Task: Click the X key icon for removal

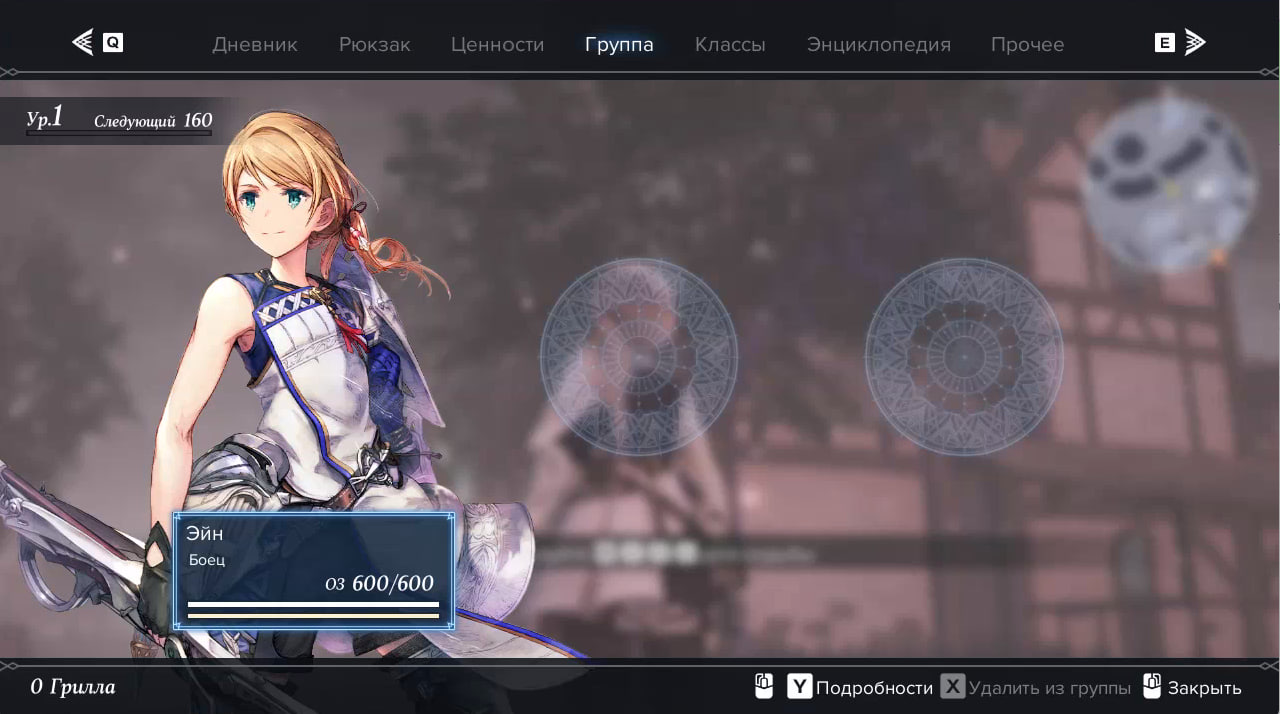Action: (953, 687)
